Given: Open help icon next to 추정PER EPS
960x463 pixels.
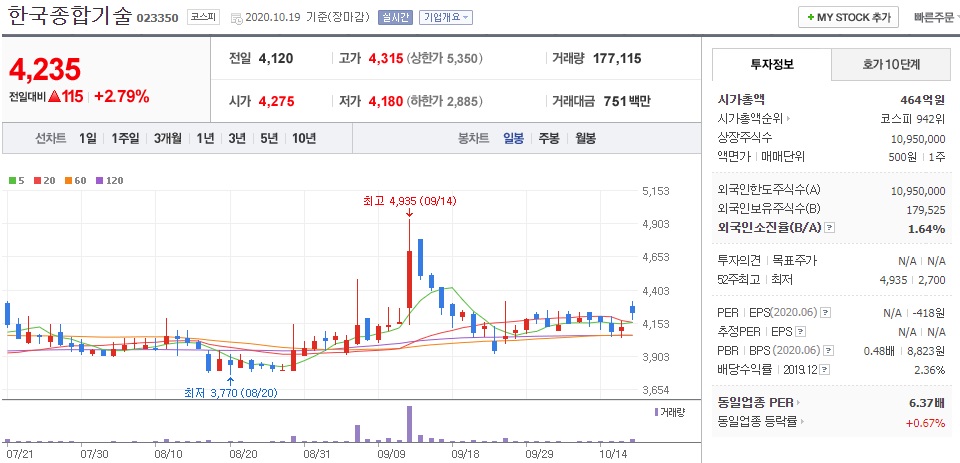Looking at the screenshot, I should [x=800, y=331].
